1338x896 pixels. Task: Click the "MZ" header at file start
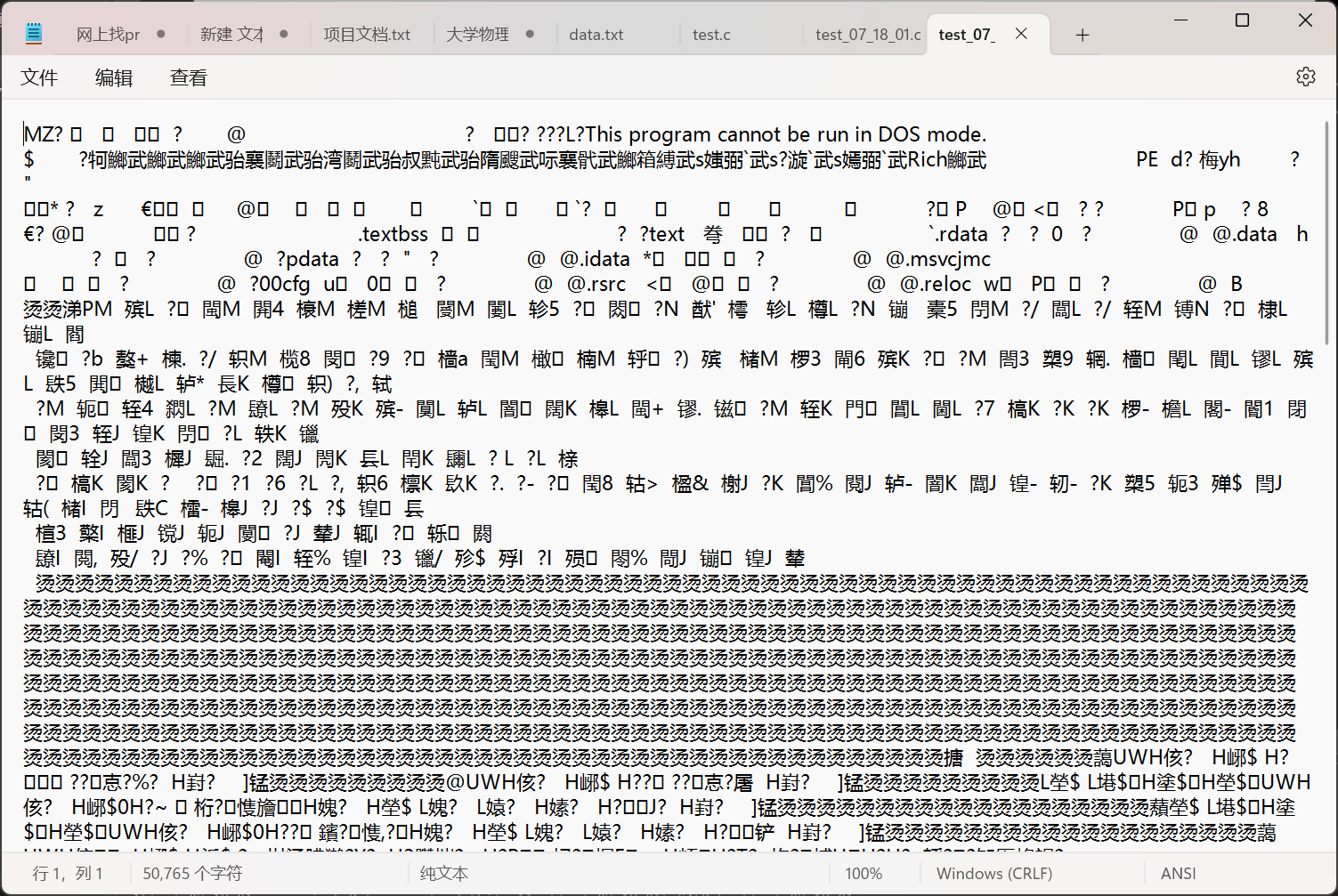point(37,134)
